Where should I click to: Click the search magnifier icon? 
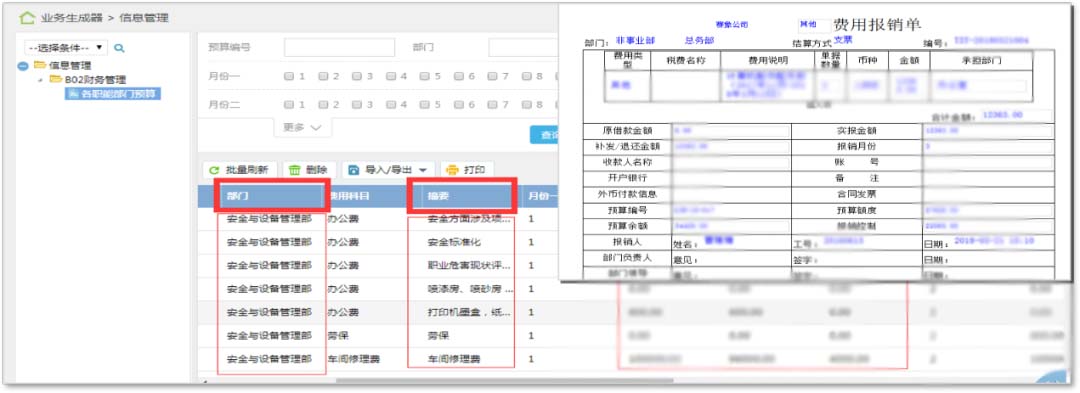tap(119, 48)
